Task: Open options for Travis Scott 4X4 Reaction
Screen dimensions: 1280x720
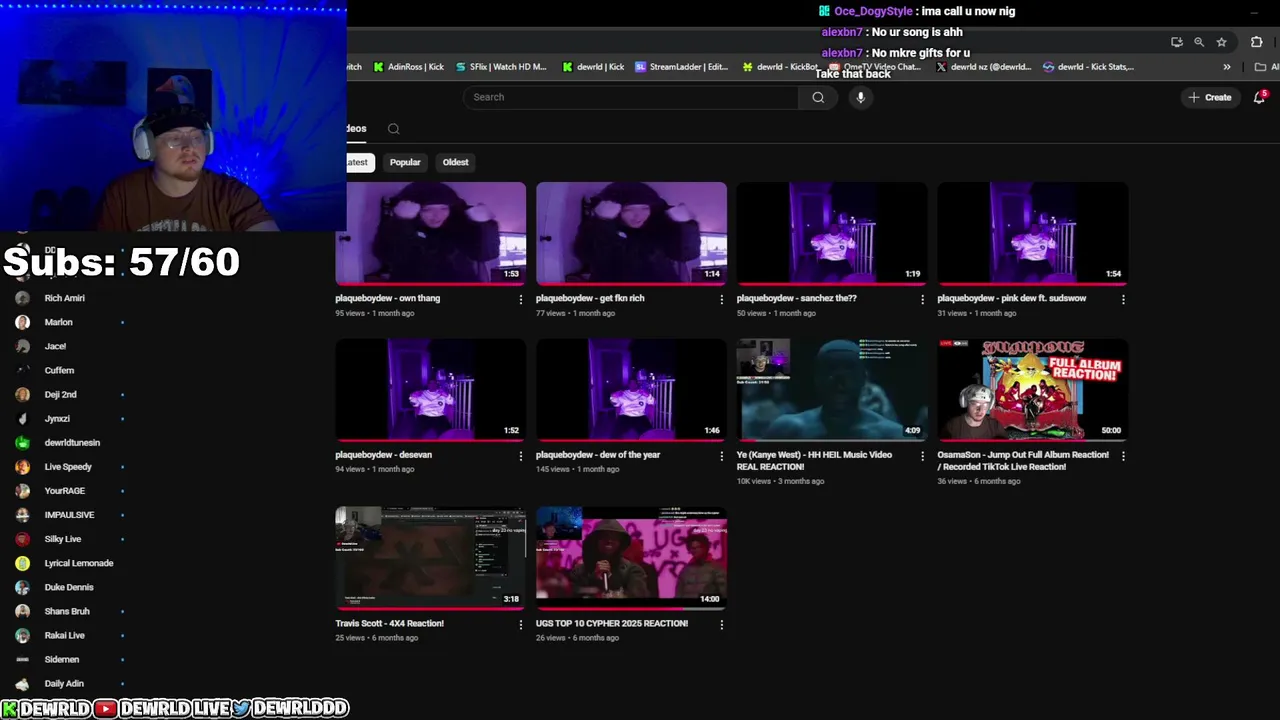Action: (x=520, y=624)
